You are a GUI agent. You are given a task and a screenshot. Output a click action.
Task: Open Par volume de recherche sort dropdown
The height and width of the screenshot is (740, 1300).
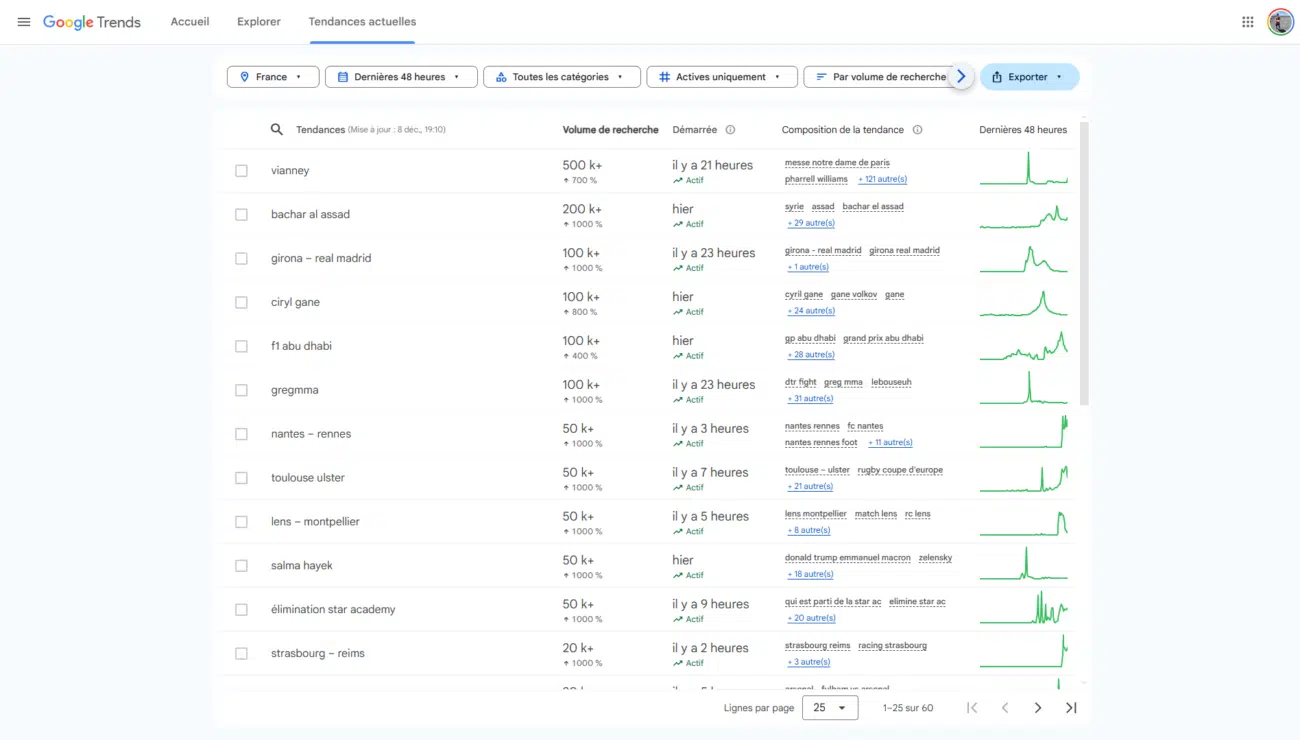pos(880,77)
